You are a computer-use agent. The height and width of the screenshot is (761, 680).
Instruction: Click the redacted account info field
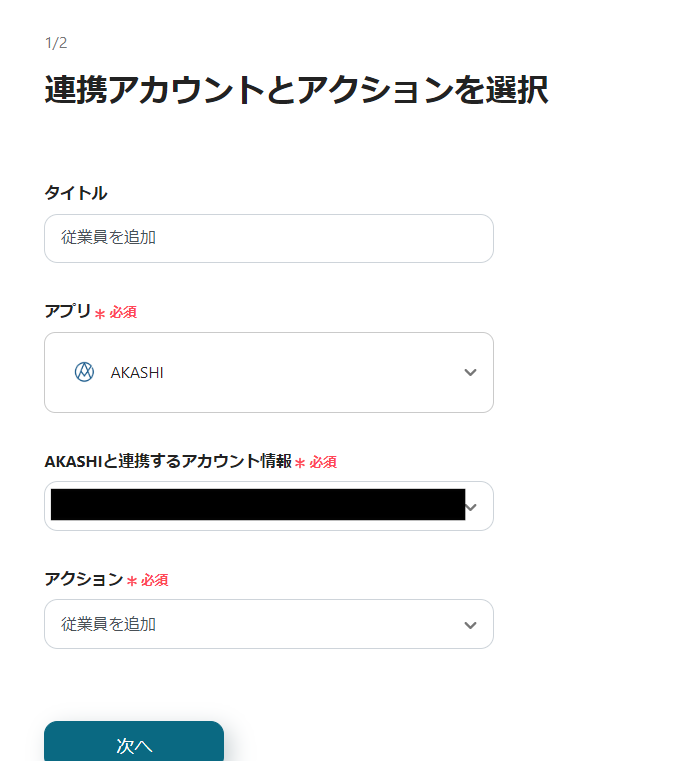(x=258, y=505)
